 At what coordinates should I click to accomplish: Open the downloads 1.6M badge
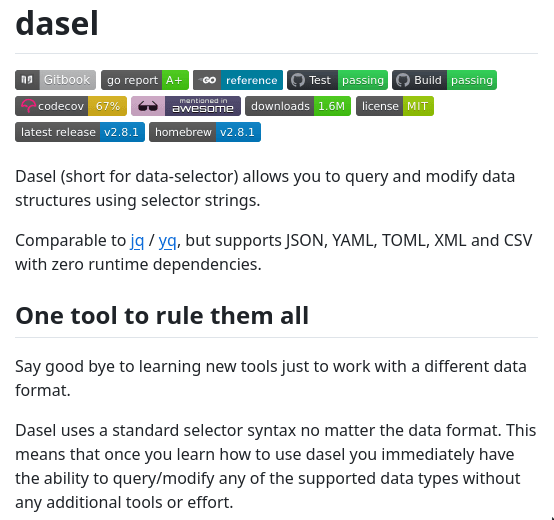coord(298,106)
